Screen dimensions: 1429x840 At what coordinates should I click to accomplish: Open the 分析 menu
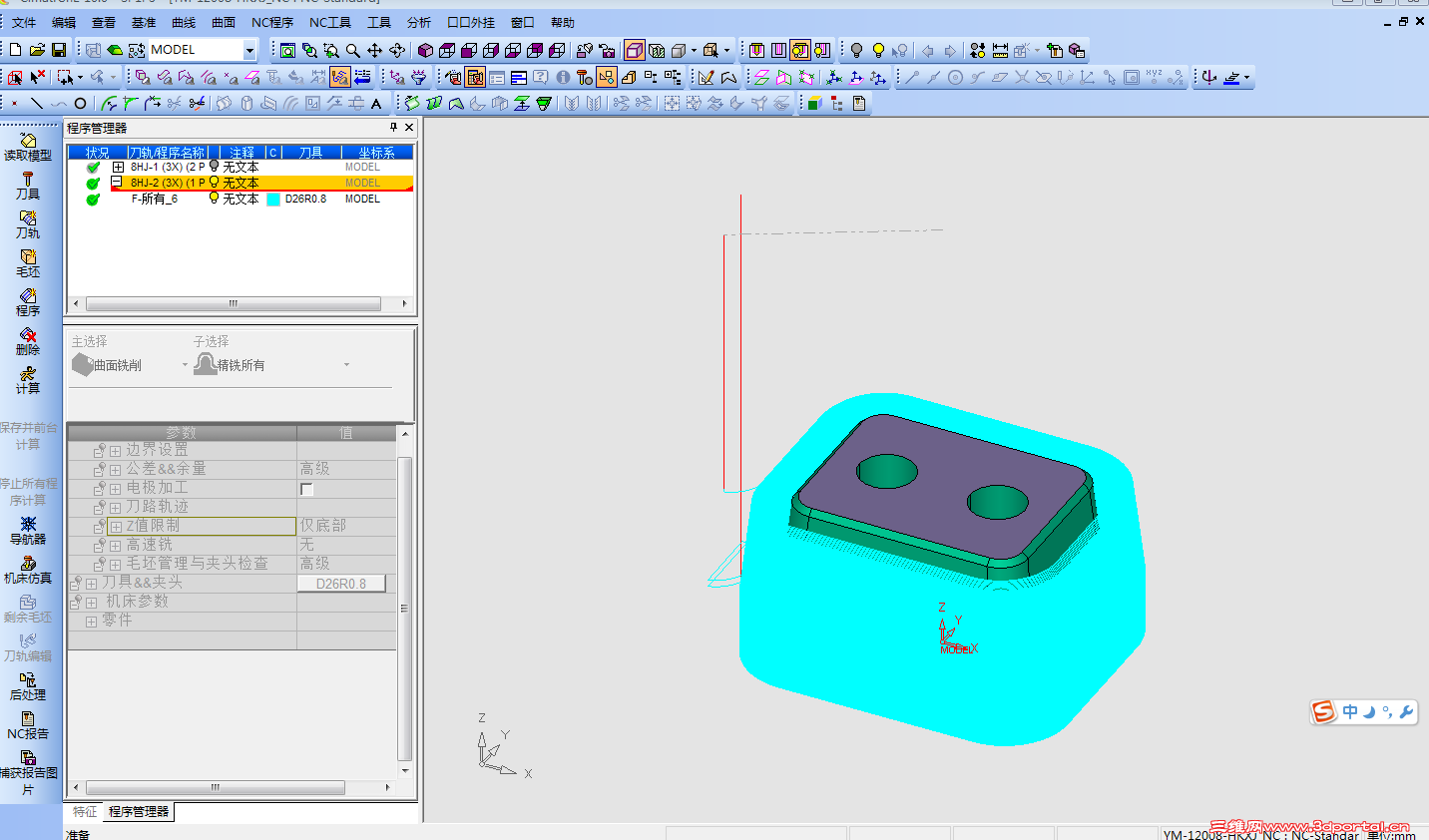coord(419,22)
